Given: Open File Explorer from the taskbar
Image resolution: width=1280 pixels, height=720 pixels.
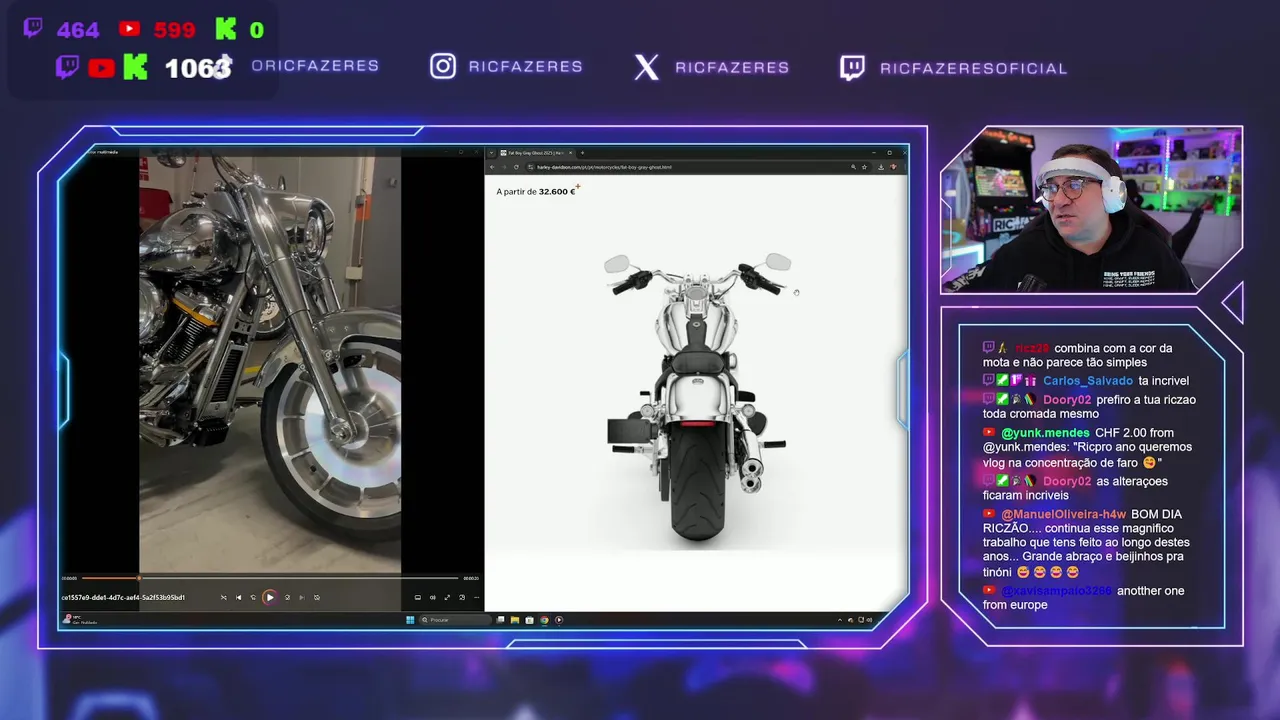Looking at the screenshot, I should click(515, 620).
